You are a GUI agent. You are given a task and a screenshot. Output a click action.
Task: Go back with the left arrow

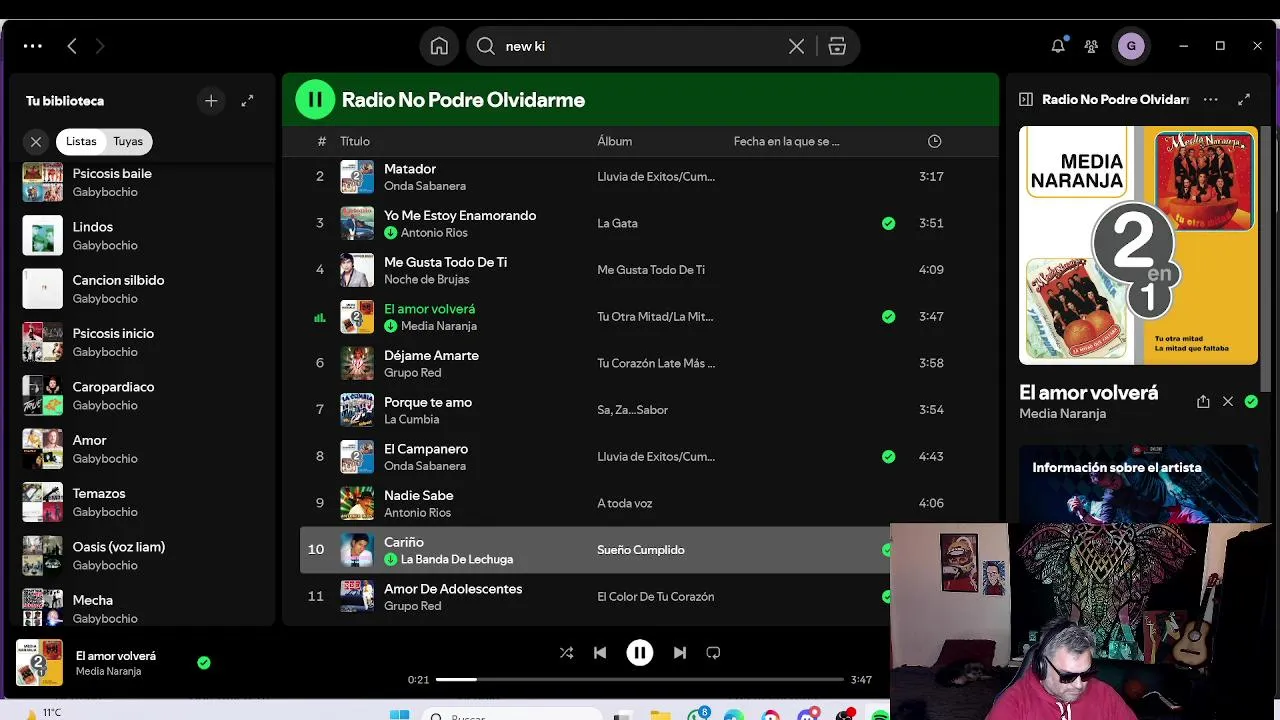pos(72,46)
